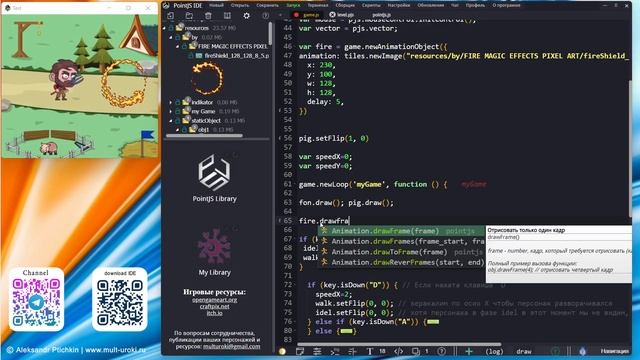Viewport: 640px width, 360px height.
Task: Click the blue droplet icon in bottom toolbar
Action: click(x=582, y=351)
